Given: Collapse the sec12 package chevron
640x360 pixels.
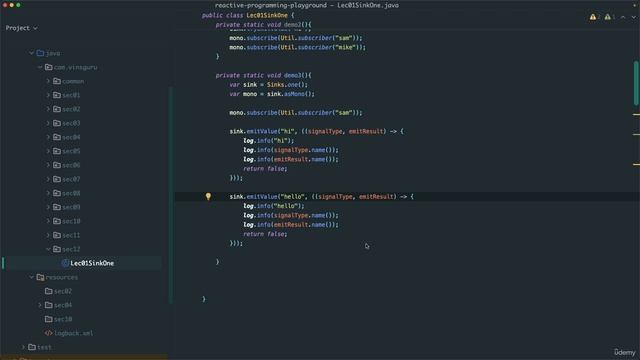Looking at the screenshot, I should (48, 249).
